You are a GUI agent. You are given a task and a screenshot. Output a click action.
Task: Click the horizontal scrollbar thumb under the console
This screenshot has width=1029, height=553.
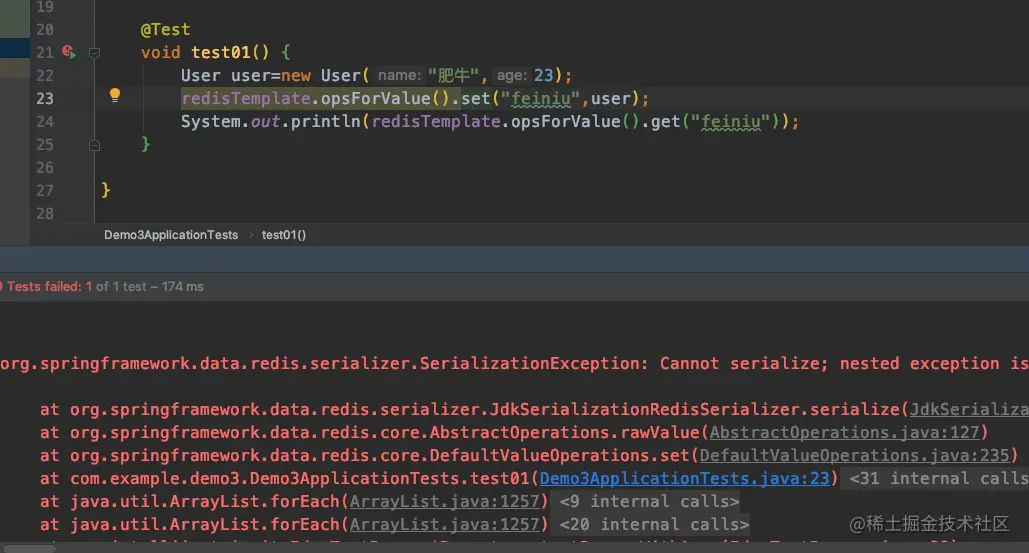point(29,548)
